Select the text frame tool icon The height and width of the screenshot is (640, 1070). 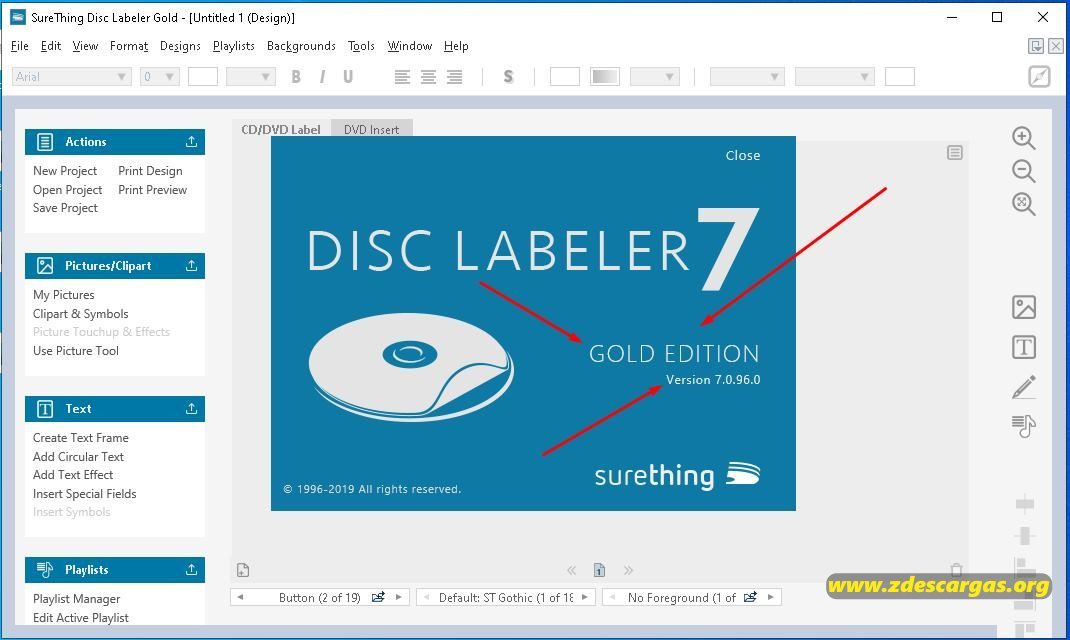pyautogui.click(x=1024, y=347)
